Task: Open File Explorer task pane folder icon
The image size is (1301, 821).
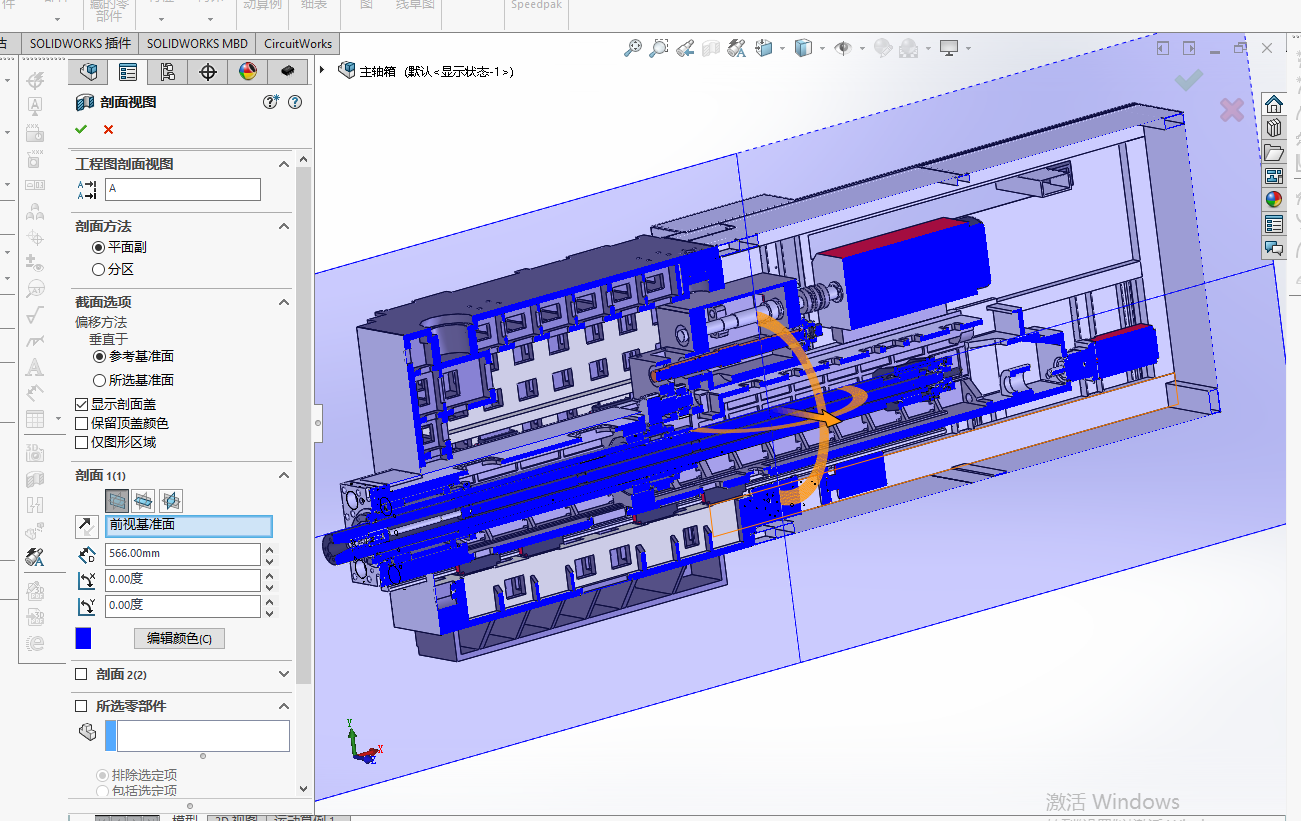Action: [x=1274, y=152]
